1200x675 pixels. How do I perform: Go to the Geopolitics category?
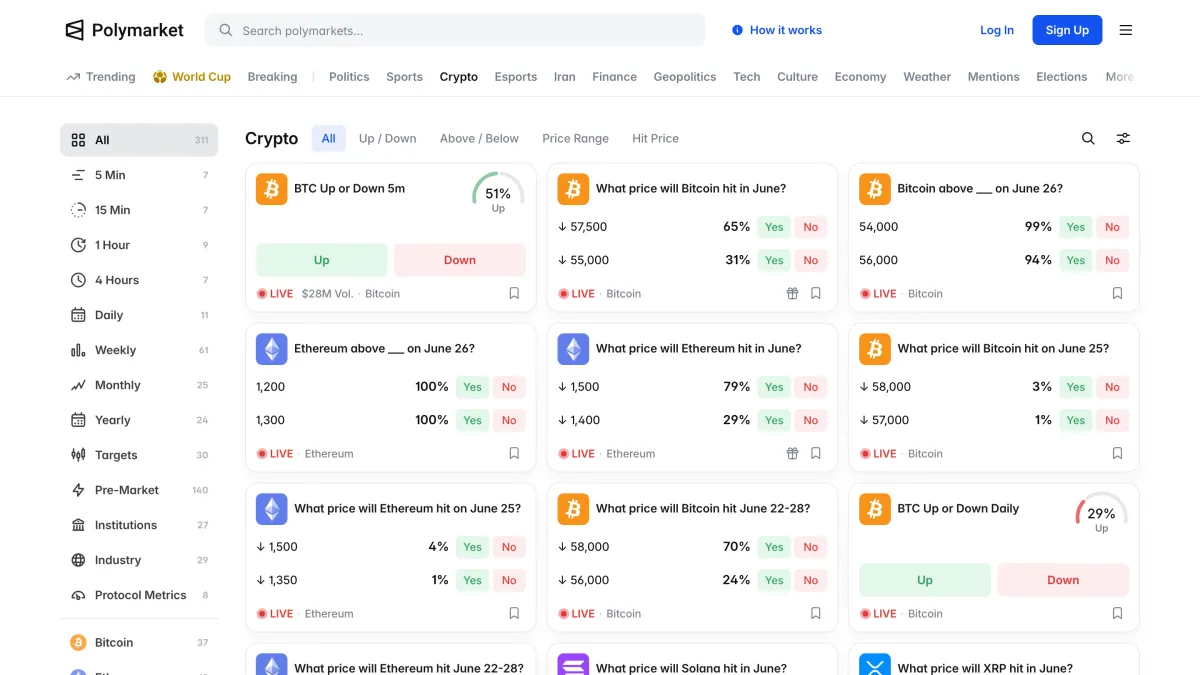(x=685, y=77)
